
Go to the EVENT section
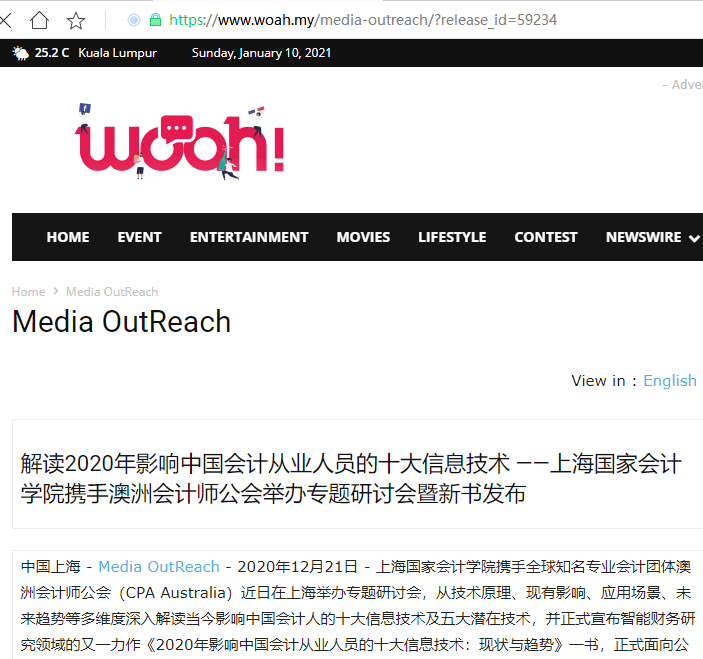pyautogui.click(x=139, y=237)
